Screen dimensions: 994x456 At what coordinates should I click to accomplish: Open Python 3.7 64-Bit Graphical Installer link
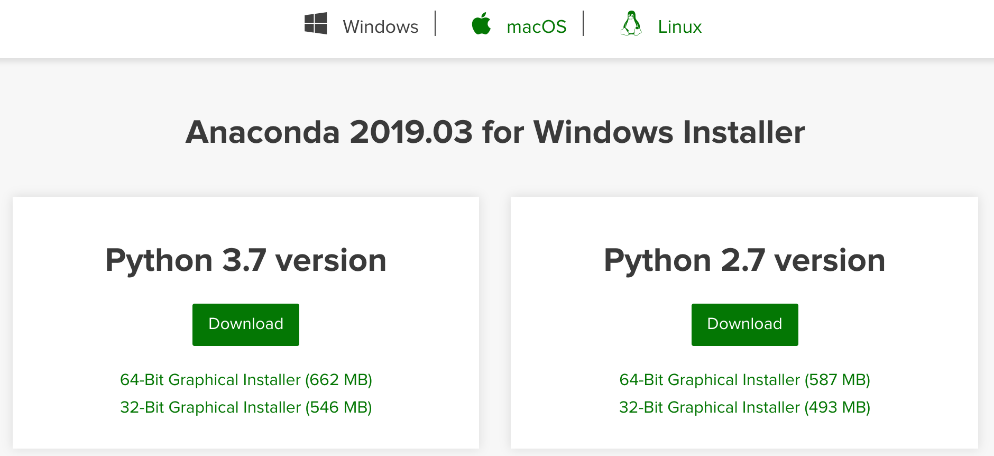coord(246,380)
